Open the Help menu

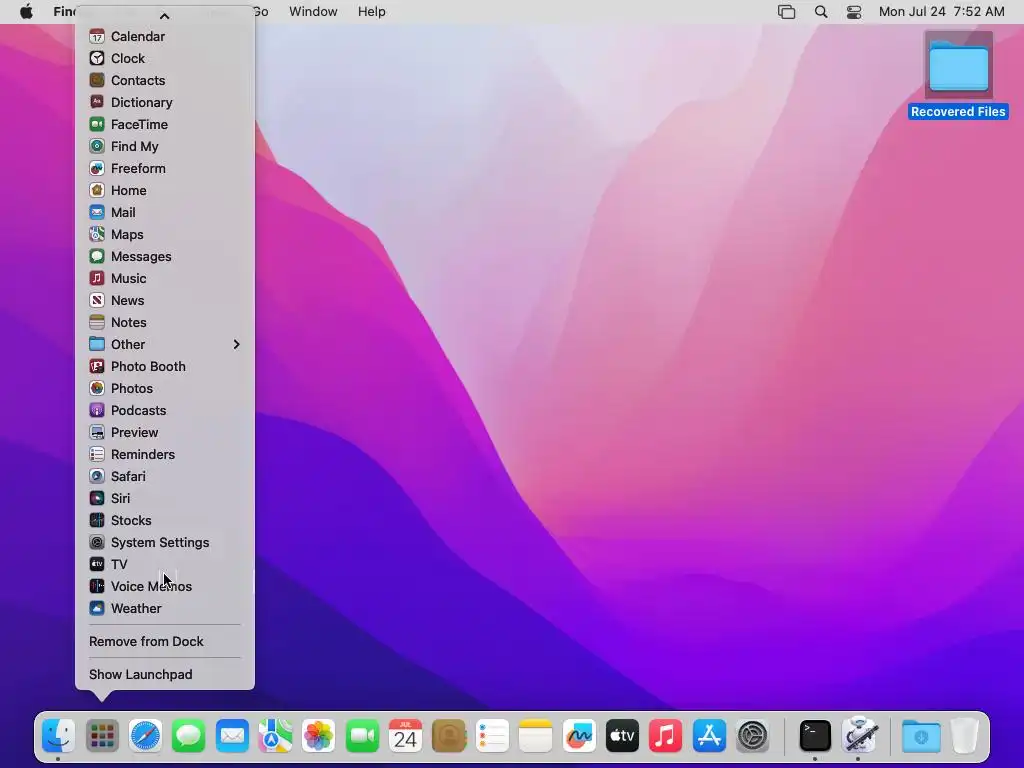click(x=372, y=12)
